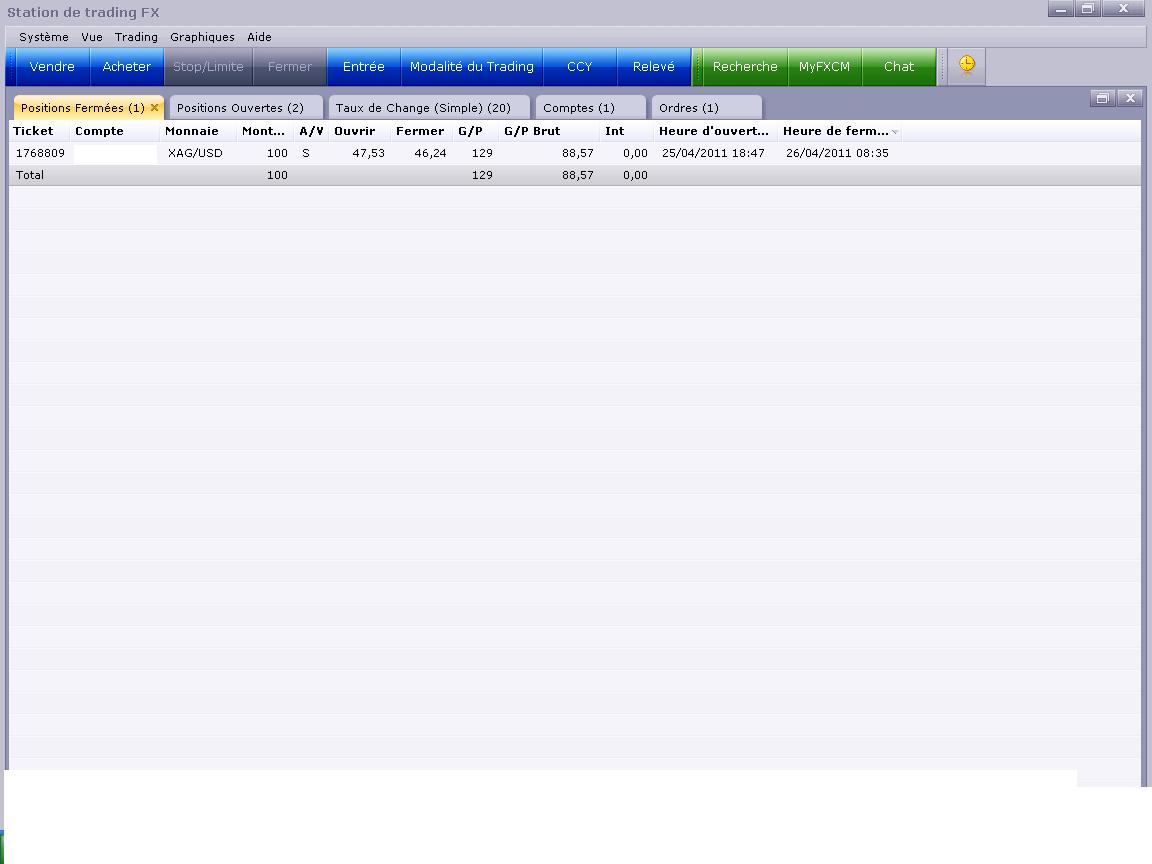The image size is (1152, 864).
Task: Select the XAG/USD closed position row
Action: coord(195,154)
